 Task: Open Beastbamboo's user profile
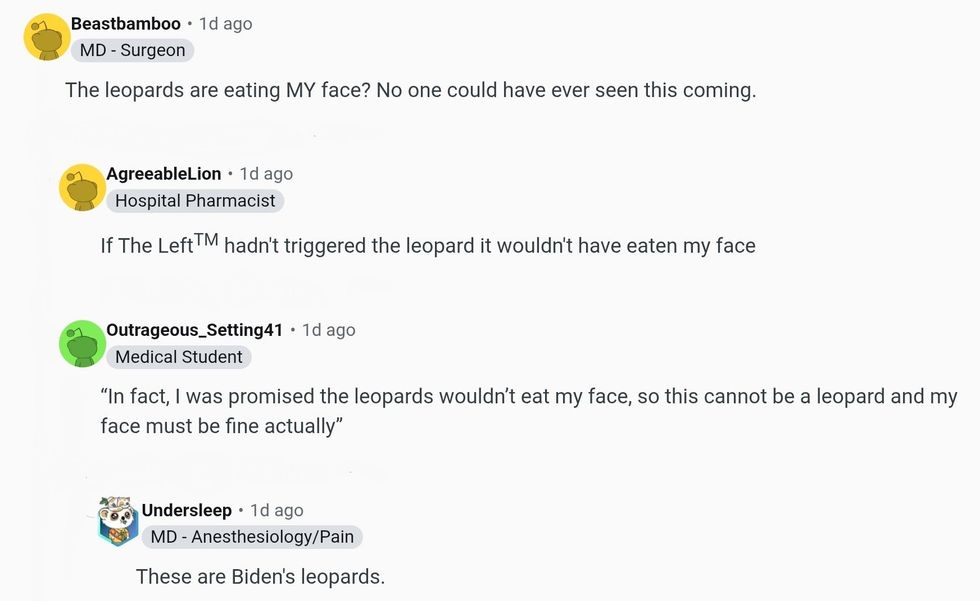coord(125,23)
